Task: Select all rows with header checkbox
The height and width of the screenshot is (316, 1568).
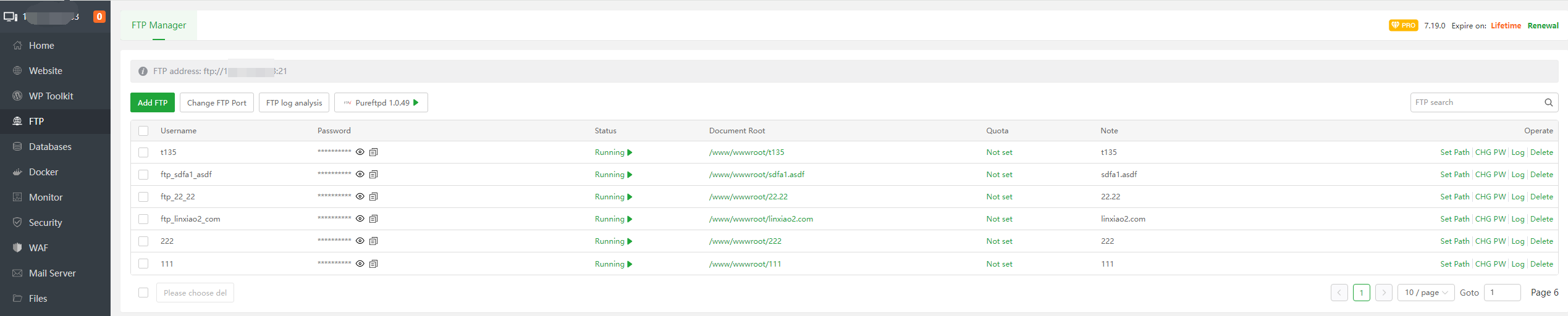Action: click(143, 131)
